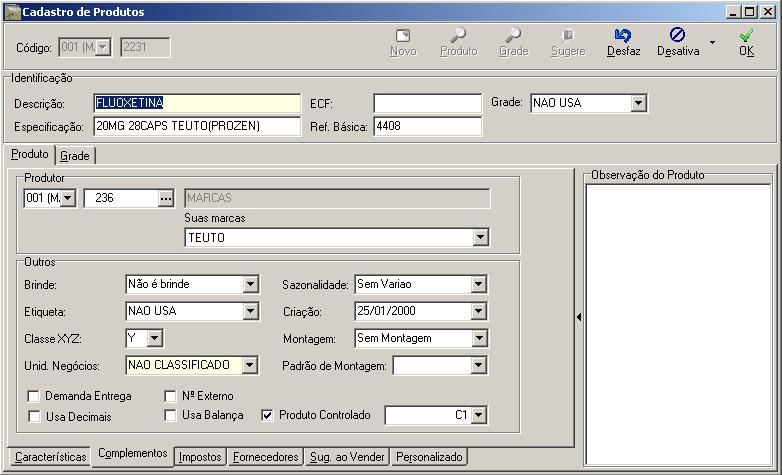Click the Desfaz undo icon
The width and height of the screenshot is (782, 475).
click(623, 35)
